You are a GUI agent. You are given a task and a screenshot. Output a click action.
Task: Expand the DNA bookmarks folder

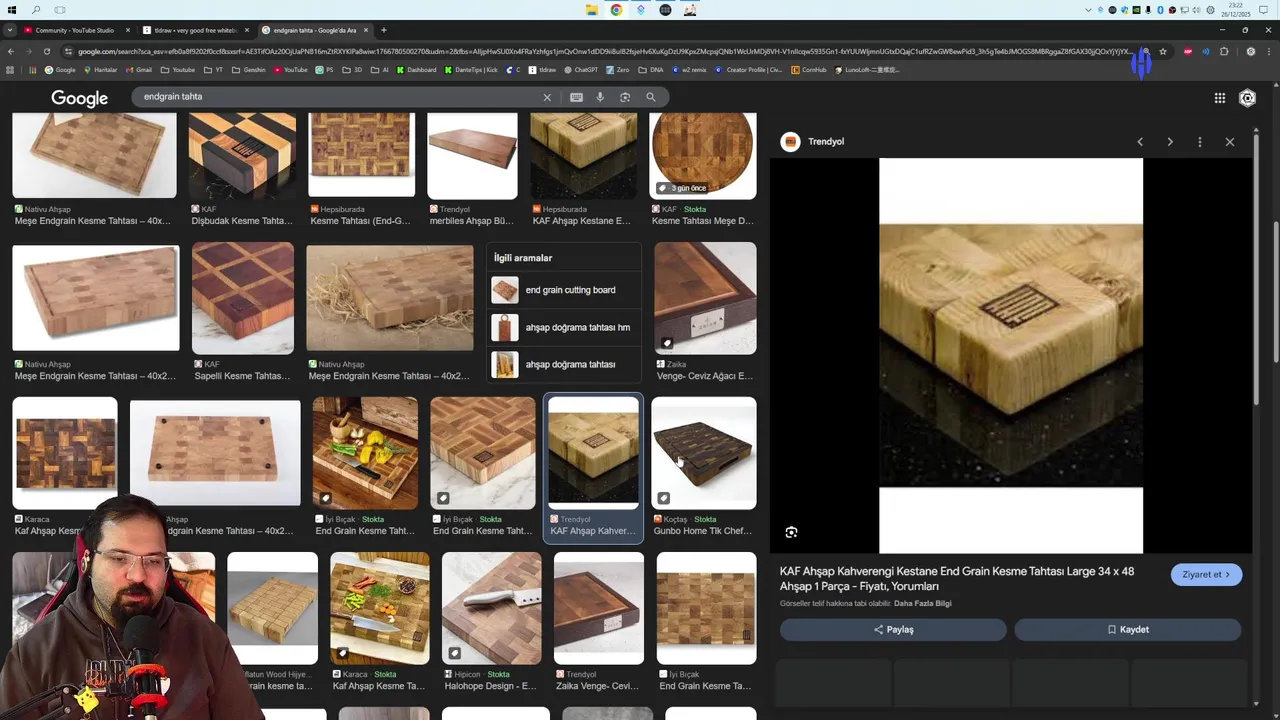pyautogui.click(x=651, y=70)
